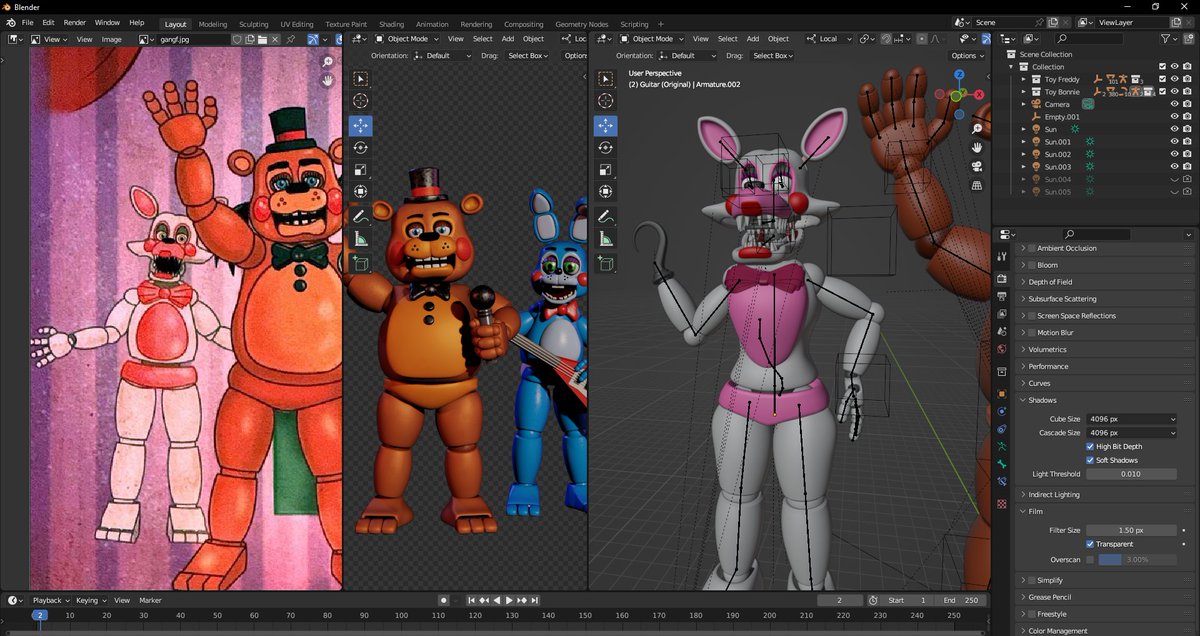Open the World properties tab
Viewport: 1200px width, 636px height.
pos(1002,349)
